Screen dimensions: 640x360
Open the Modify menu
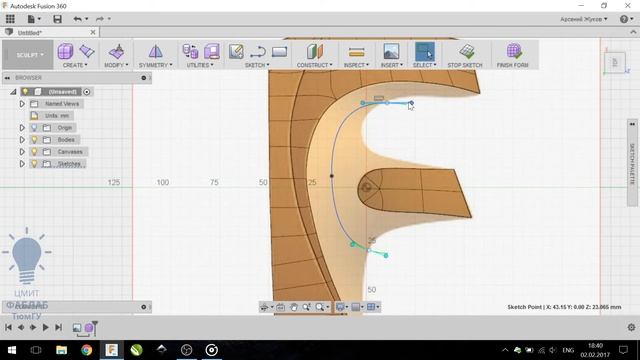coord(116,65)
